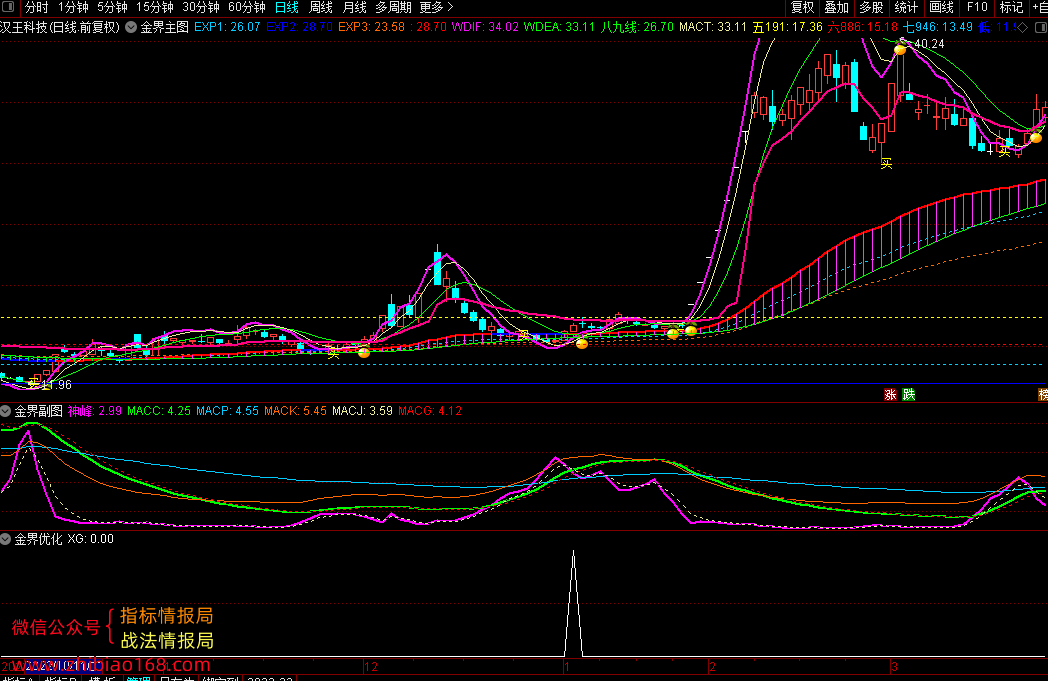Viewport: 1048px width, 681px height.
Task: Click the month 3 timeline marker
Action: [894, 666]
